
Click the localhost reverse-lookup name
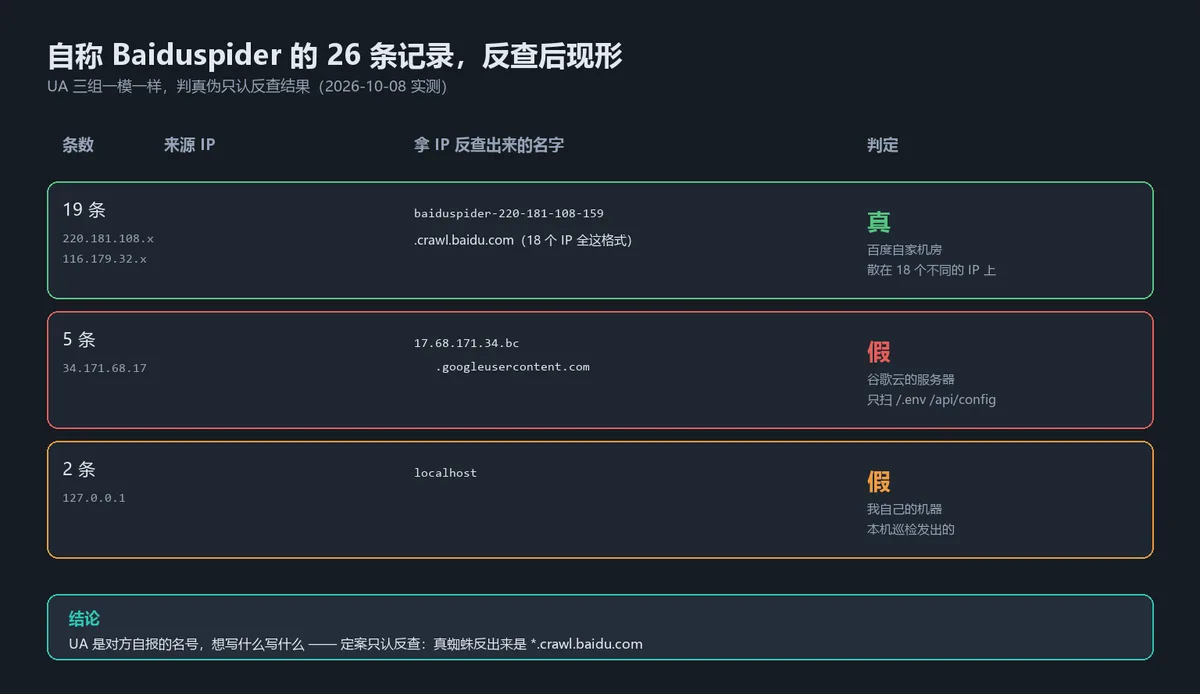click(446, 473)
